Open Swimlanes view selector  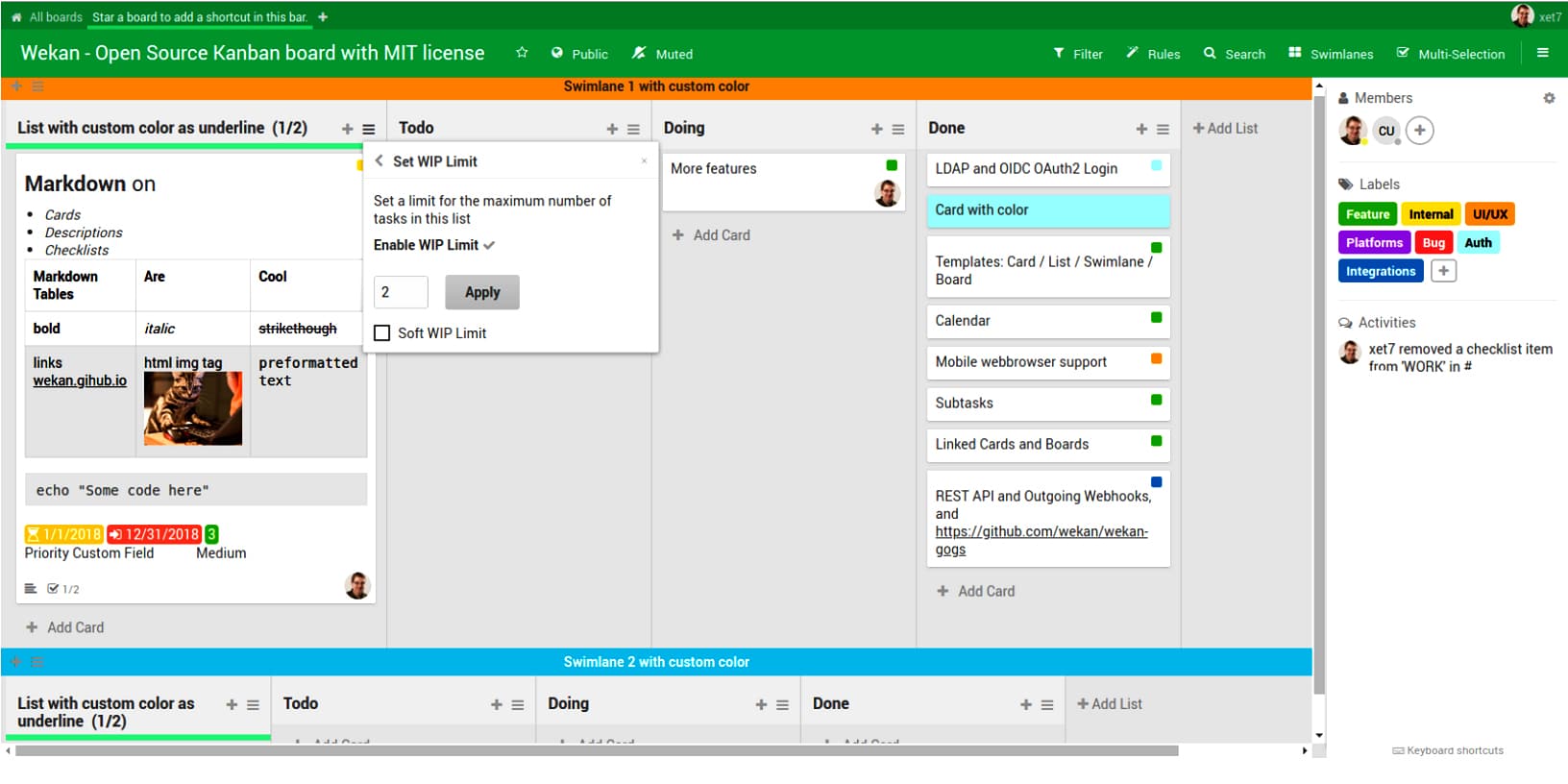pyautogui.click(x=1331, y=54)
